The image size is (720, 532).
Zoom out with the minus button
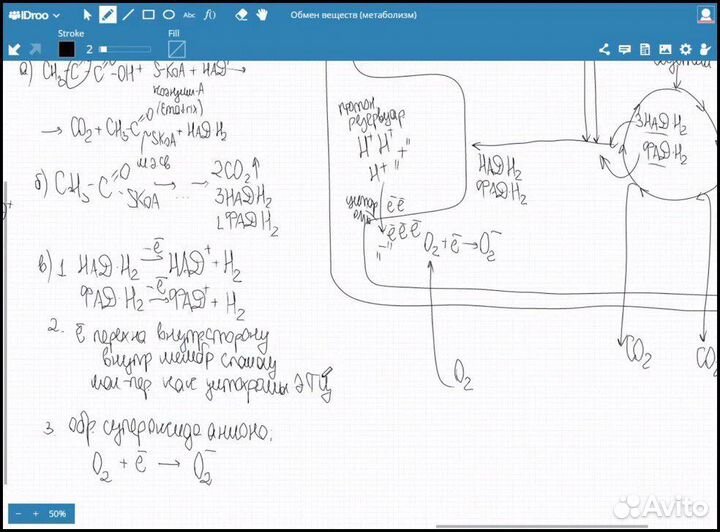(x=18, y=514)
